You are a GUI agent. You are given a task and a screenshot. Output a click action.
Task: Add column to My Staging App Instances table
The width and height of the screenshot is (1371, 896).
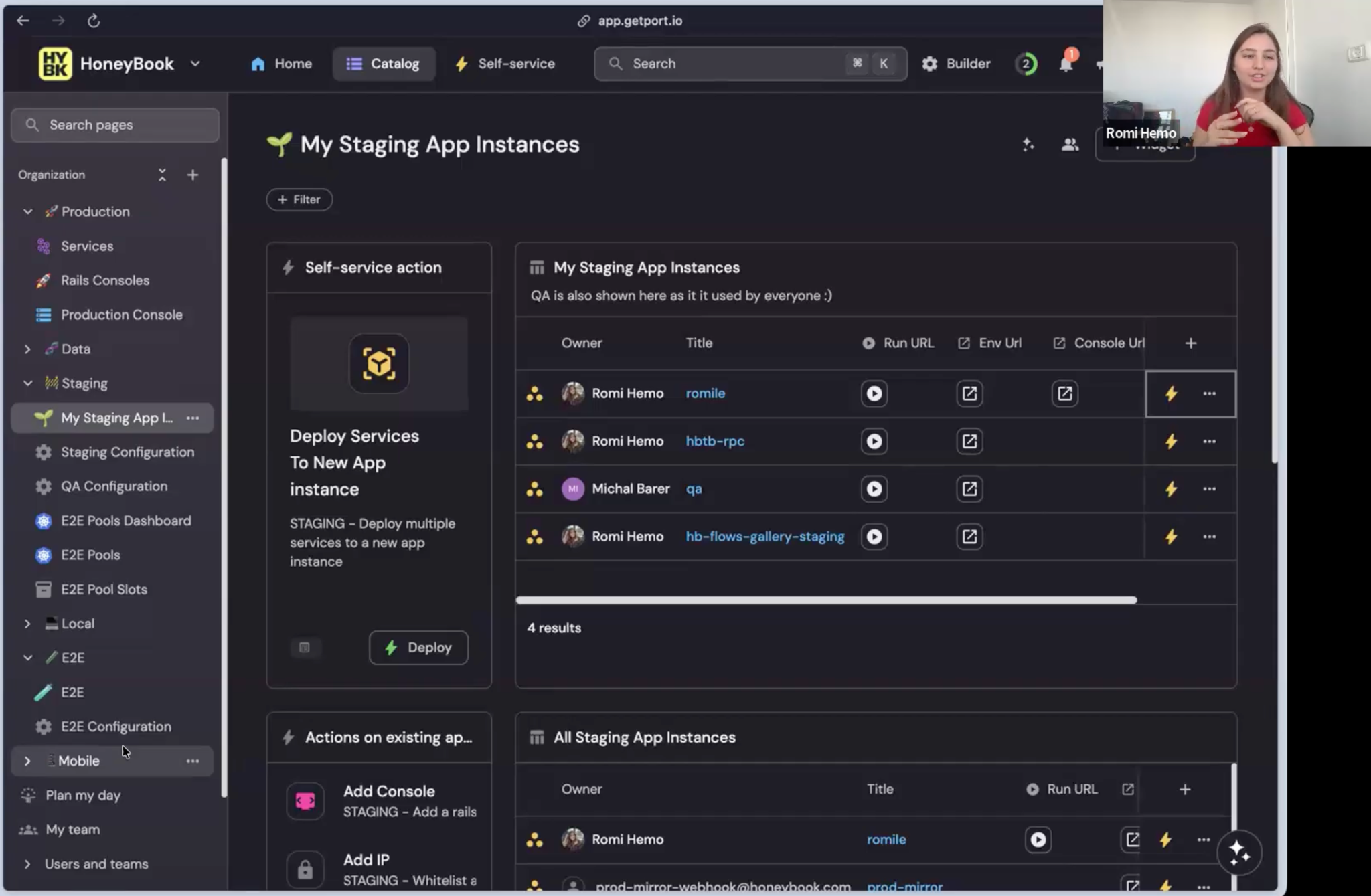tap(1190, 343)
